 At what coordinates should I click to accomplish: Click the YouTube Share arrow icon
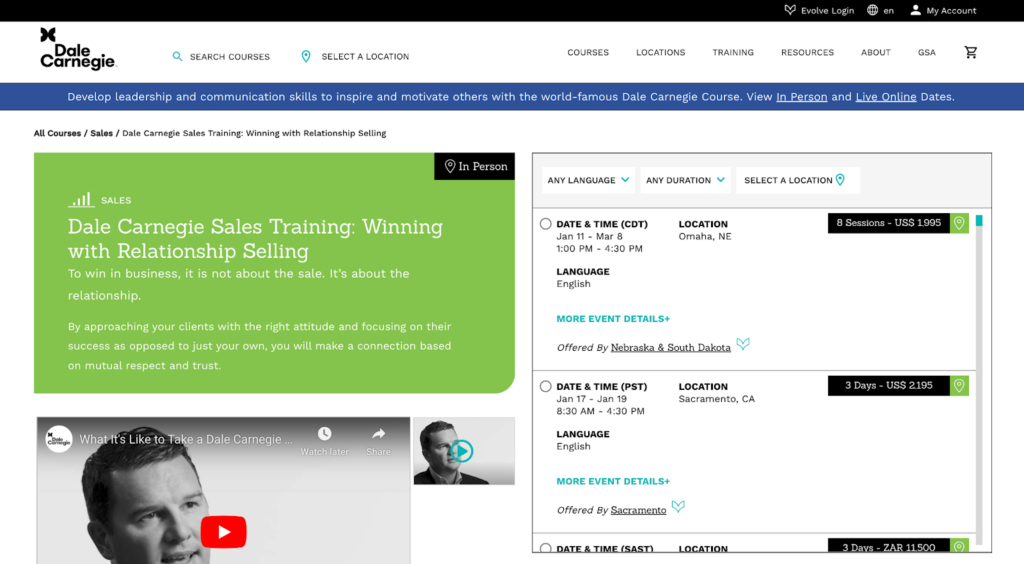point(379,434)
